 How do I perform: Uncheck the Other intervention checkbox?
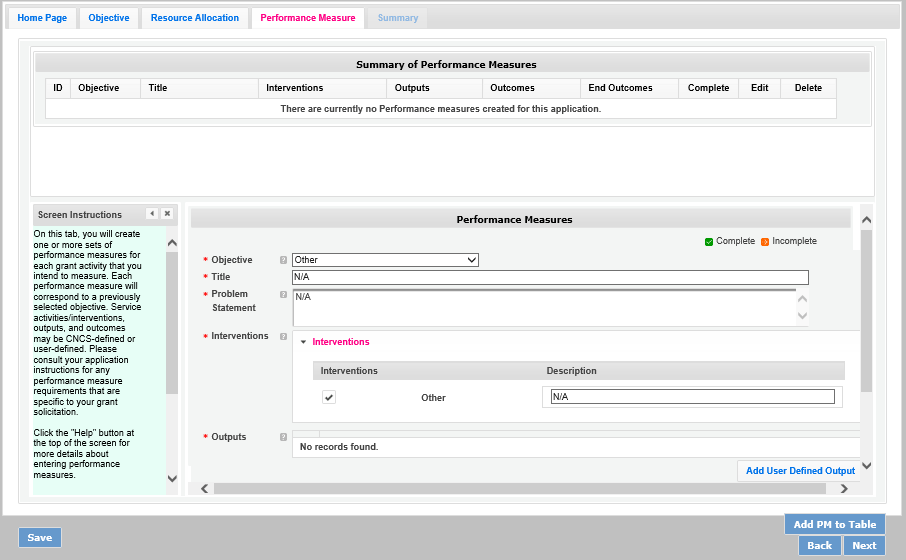329,397
